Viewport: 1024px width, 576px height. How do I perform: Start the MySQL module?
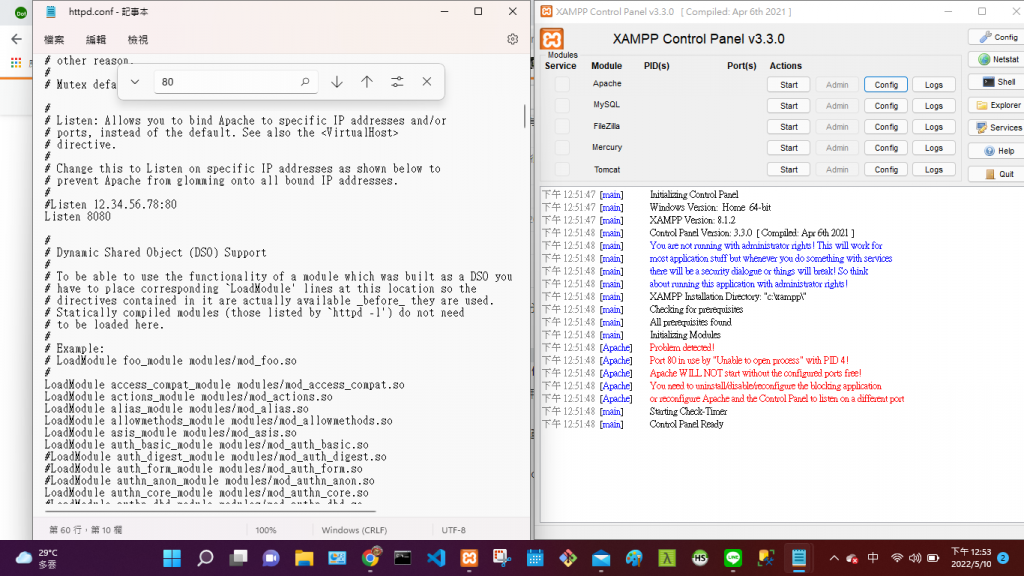click(x=789, y=106)
